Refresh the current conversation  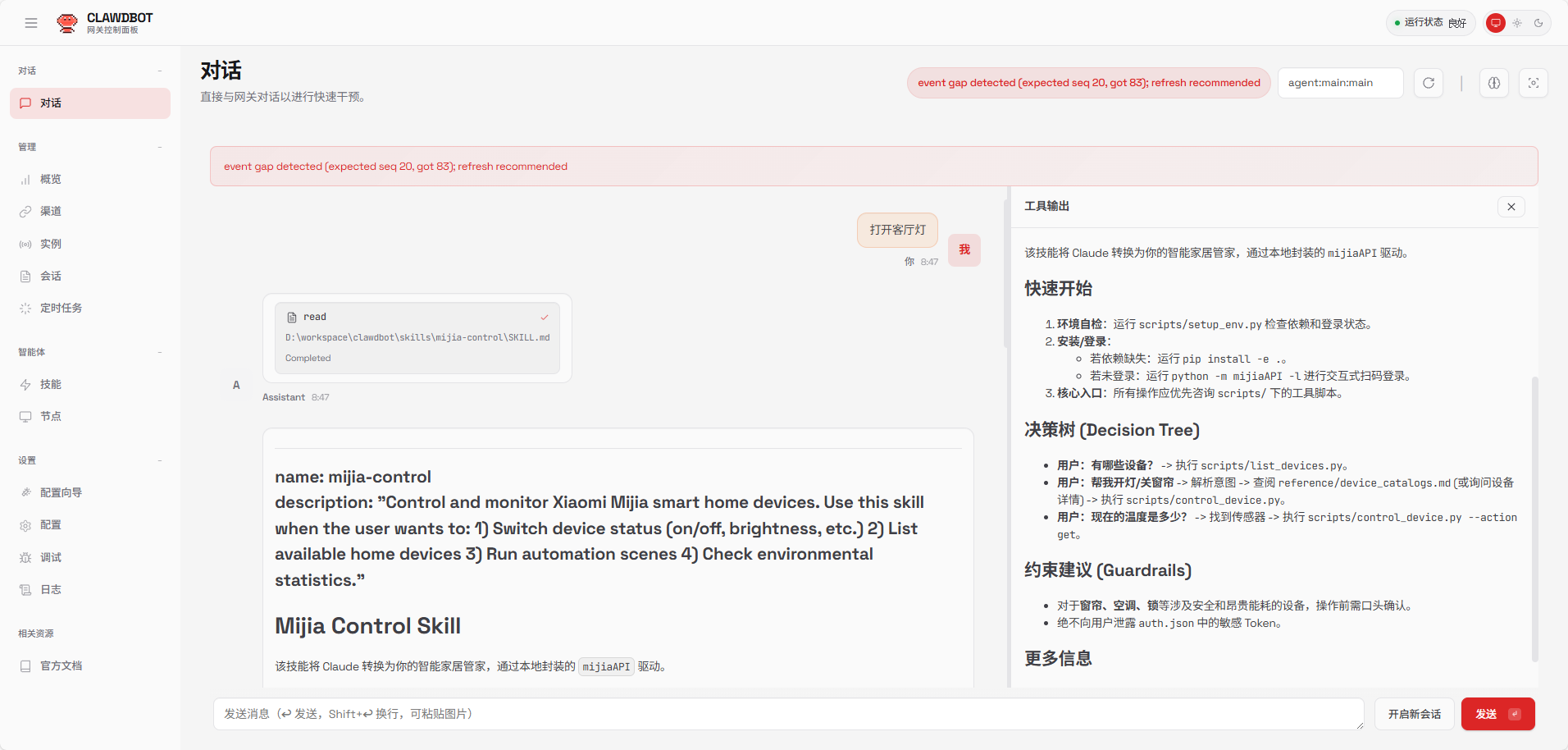point(1429,83)
